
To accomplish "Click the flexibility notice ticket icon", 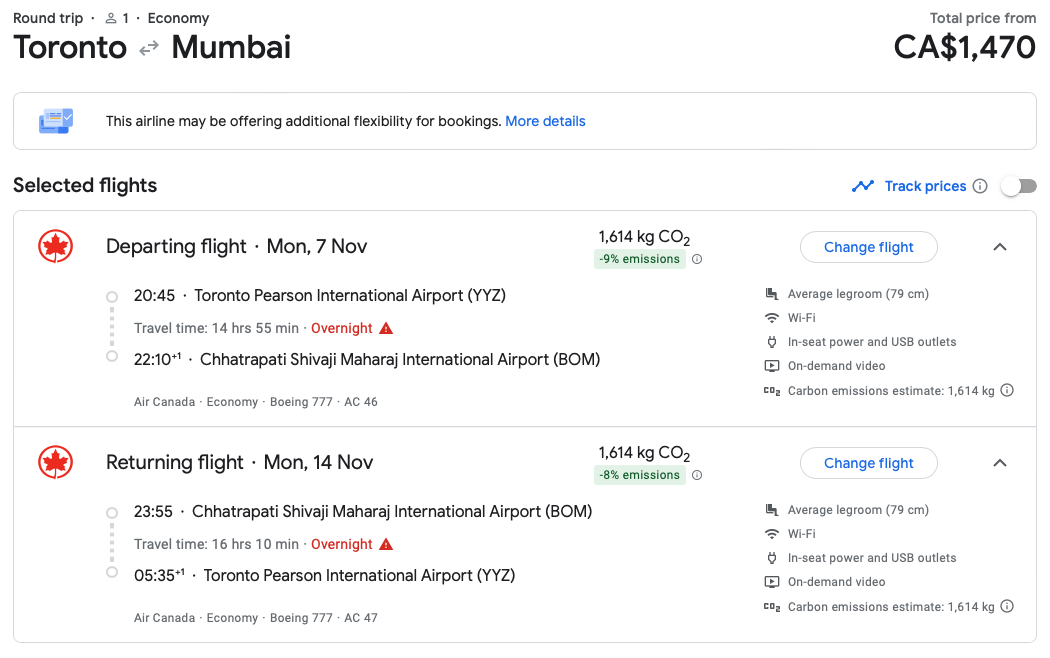I will coord(56,121).
